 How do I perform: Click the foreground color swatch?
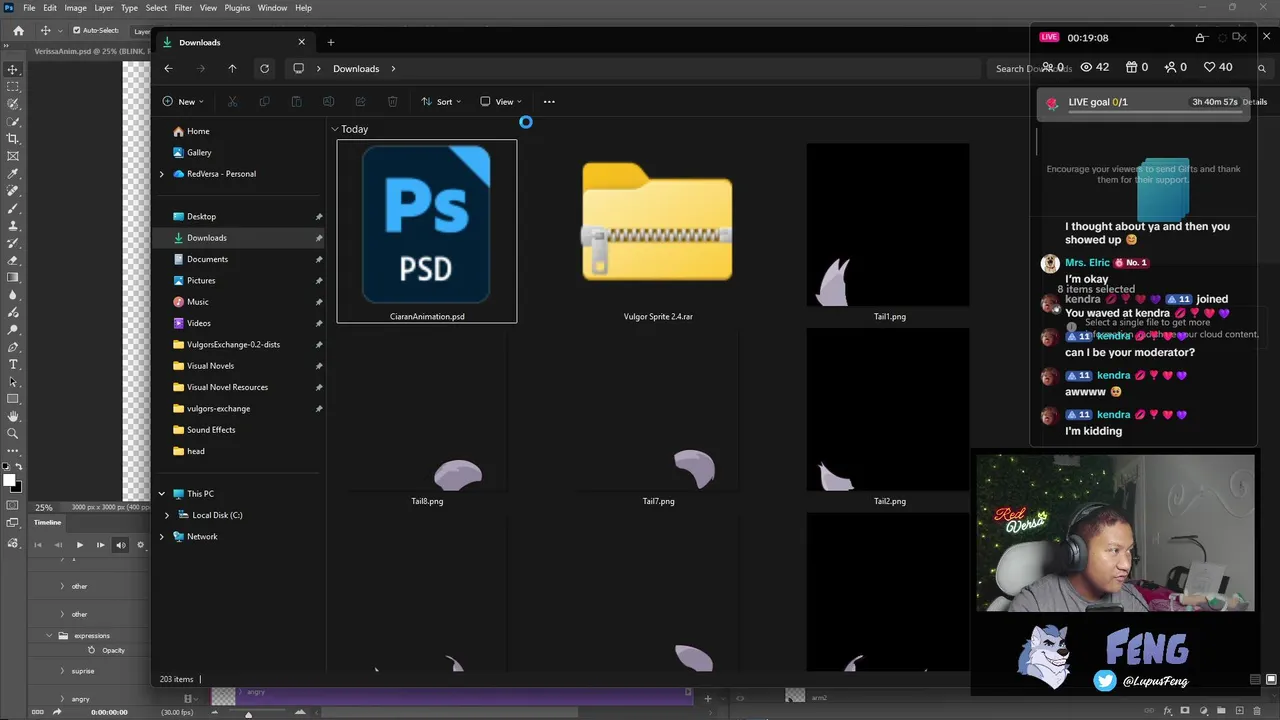pos(9,480)
